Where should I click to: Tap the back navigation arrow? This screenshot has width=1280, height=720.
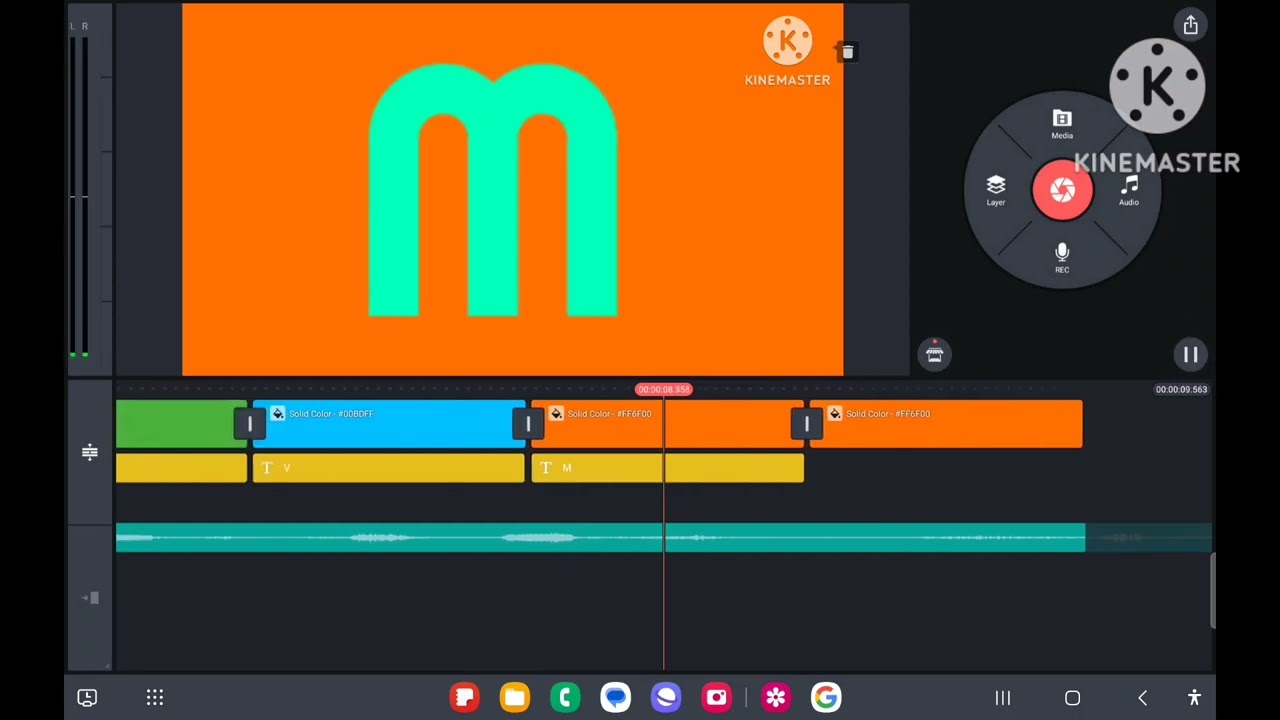point(1142,698)
